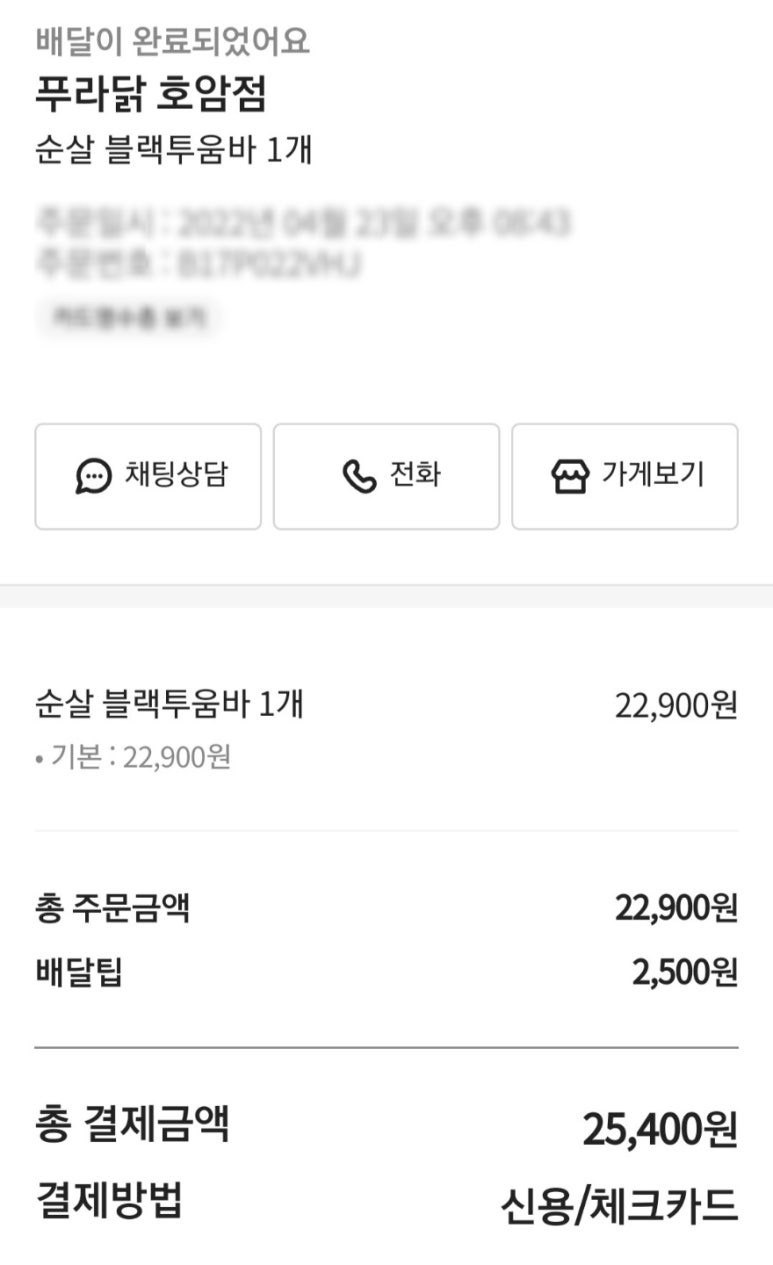773x1265 pixels.
Task: Tap the chat bubble icon
Action: [94, 476]
